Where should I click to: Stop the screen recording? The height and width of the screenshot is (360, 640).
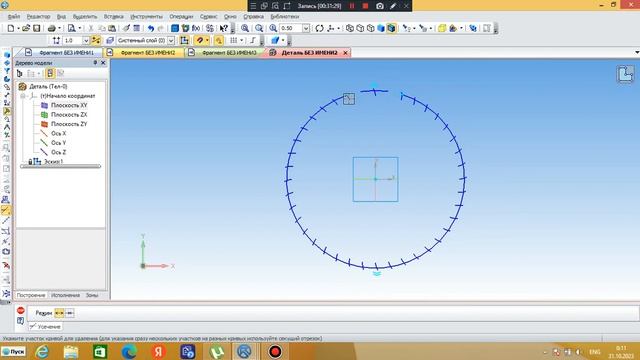pos(365,6)
